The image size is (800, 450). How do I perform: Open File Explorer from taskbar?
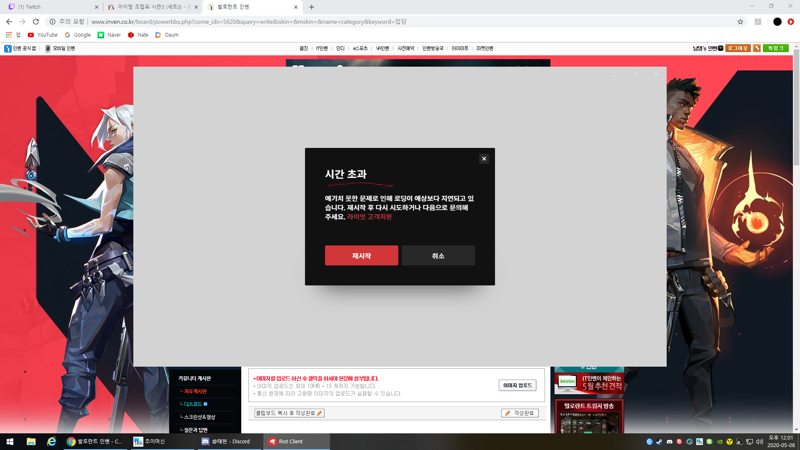[x=31, y=441]
